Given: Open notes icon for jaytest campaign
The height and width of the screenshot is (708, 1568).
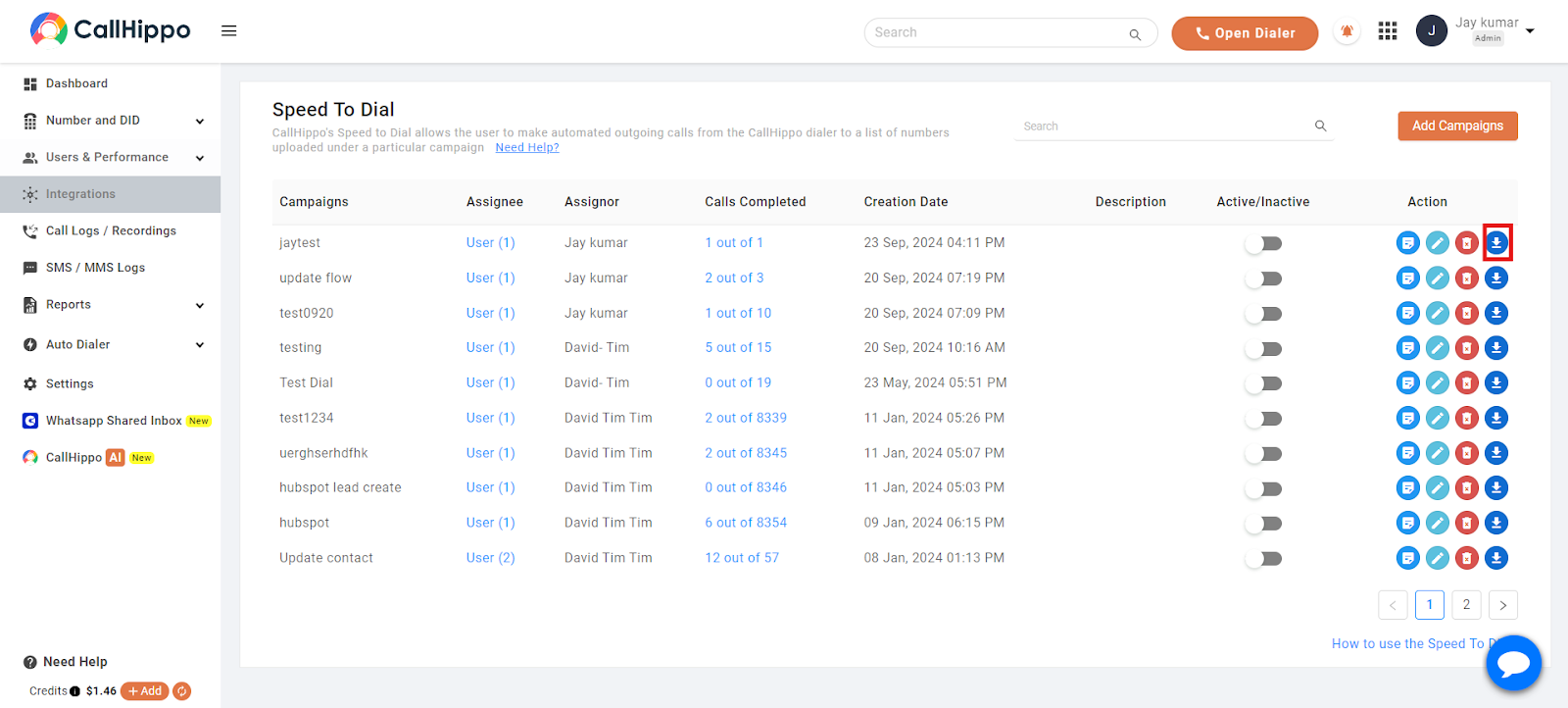Looking at the screenshot, I should click(1408, 242).
